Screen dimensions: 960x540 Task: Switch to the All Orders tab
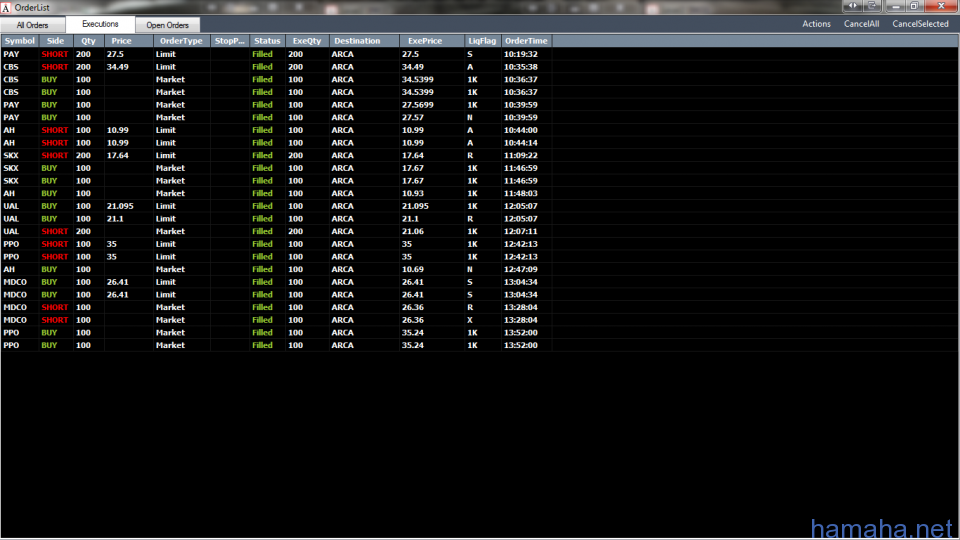pos(32,24)
